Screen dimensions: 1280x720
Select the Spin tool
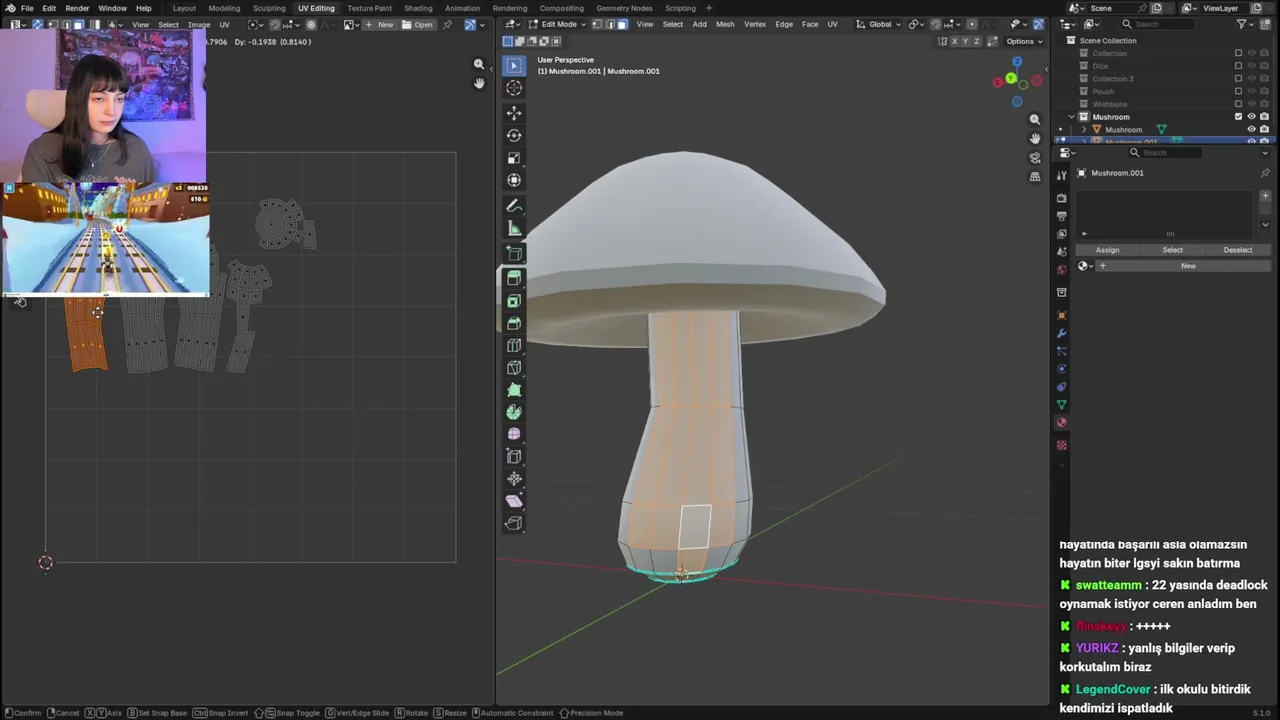(514, 412)
